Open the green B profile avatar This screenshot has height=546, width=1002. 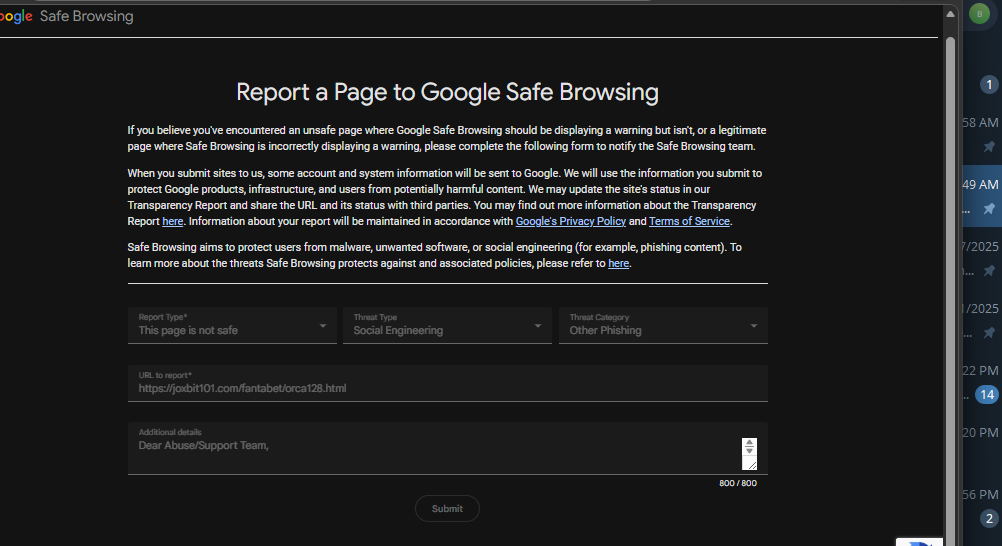click(x=979, y=14)
